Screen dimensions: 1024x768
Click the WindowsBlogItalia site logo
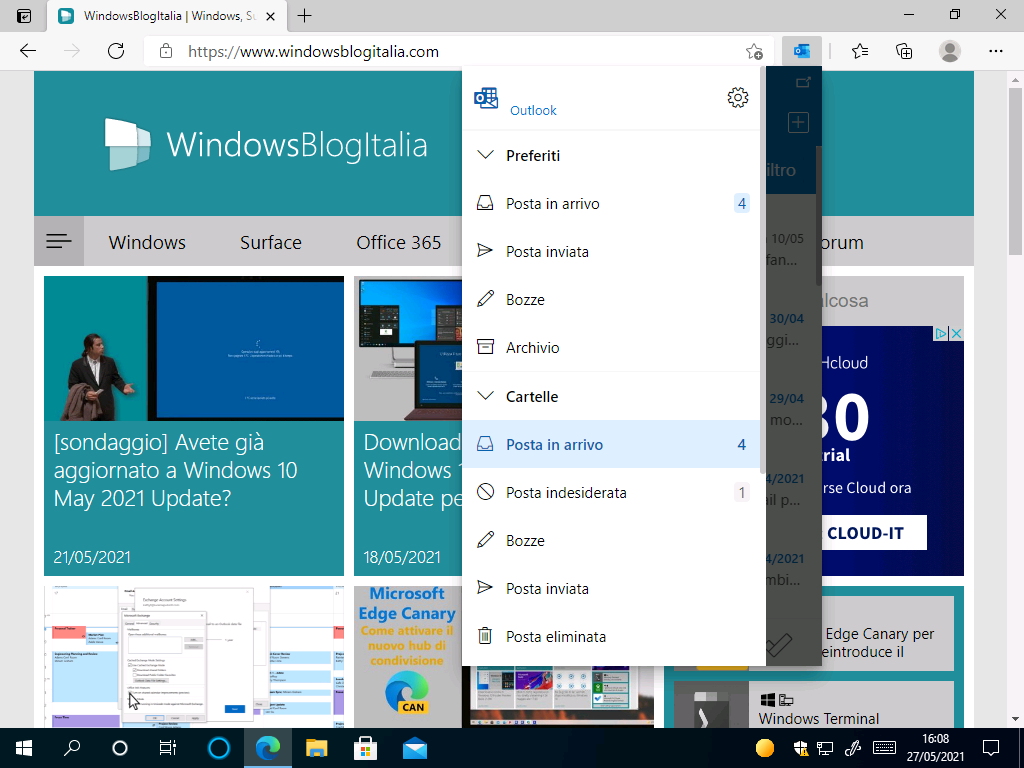point(266,144)
